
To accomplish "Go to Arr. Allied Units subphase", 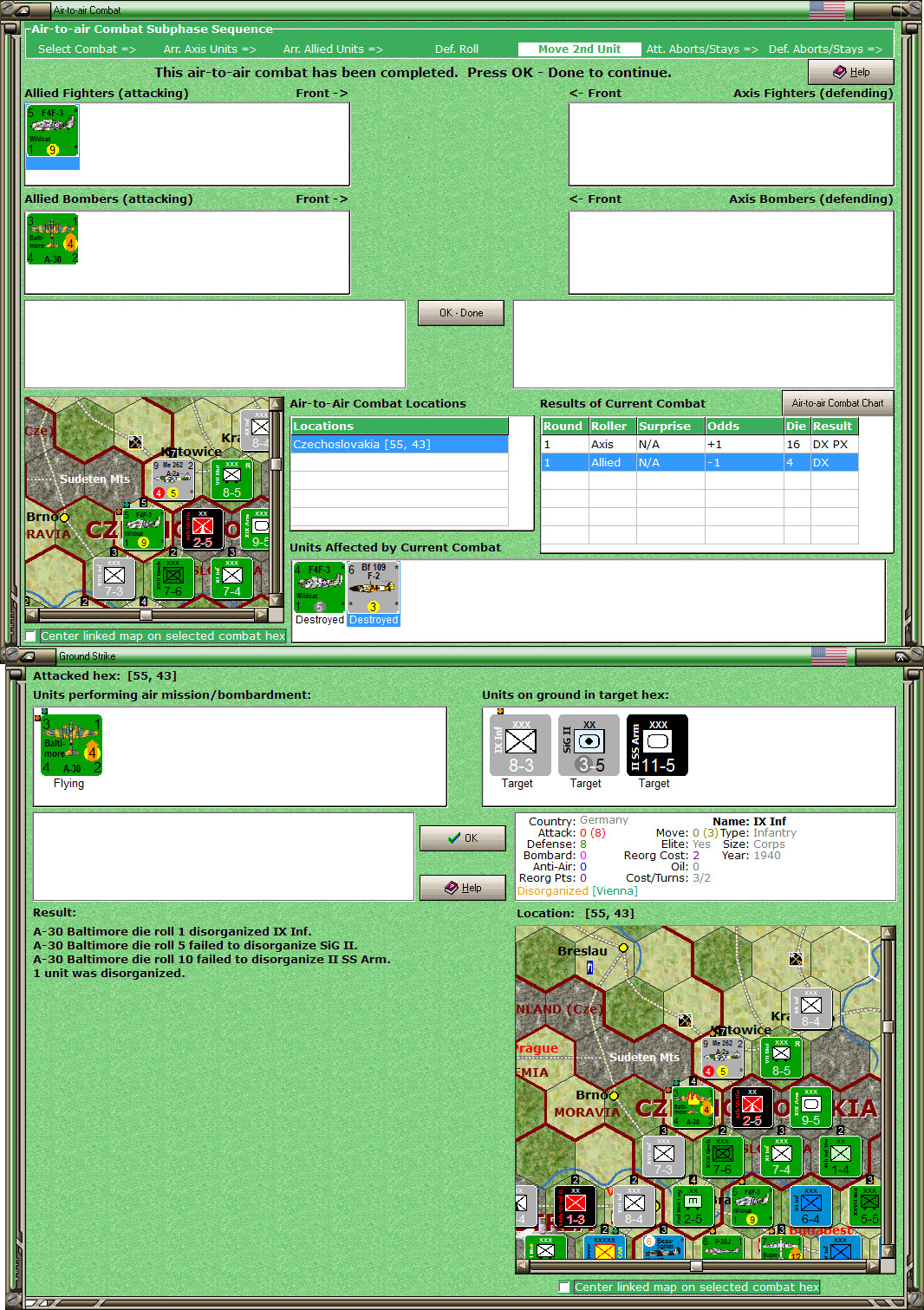I will (x=333, y=49).
